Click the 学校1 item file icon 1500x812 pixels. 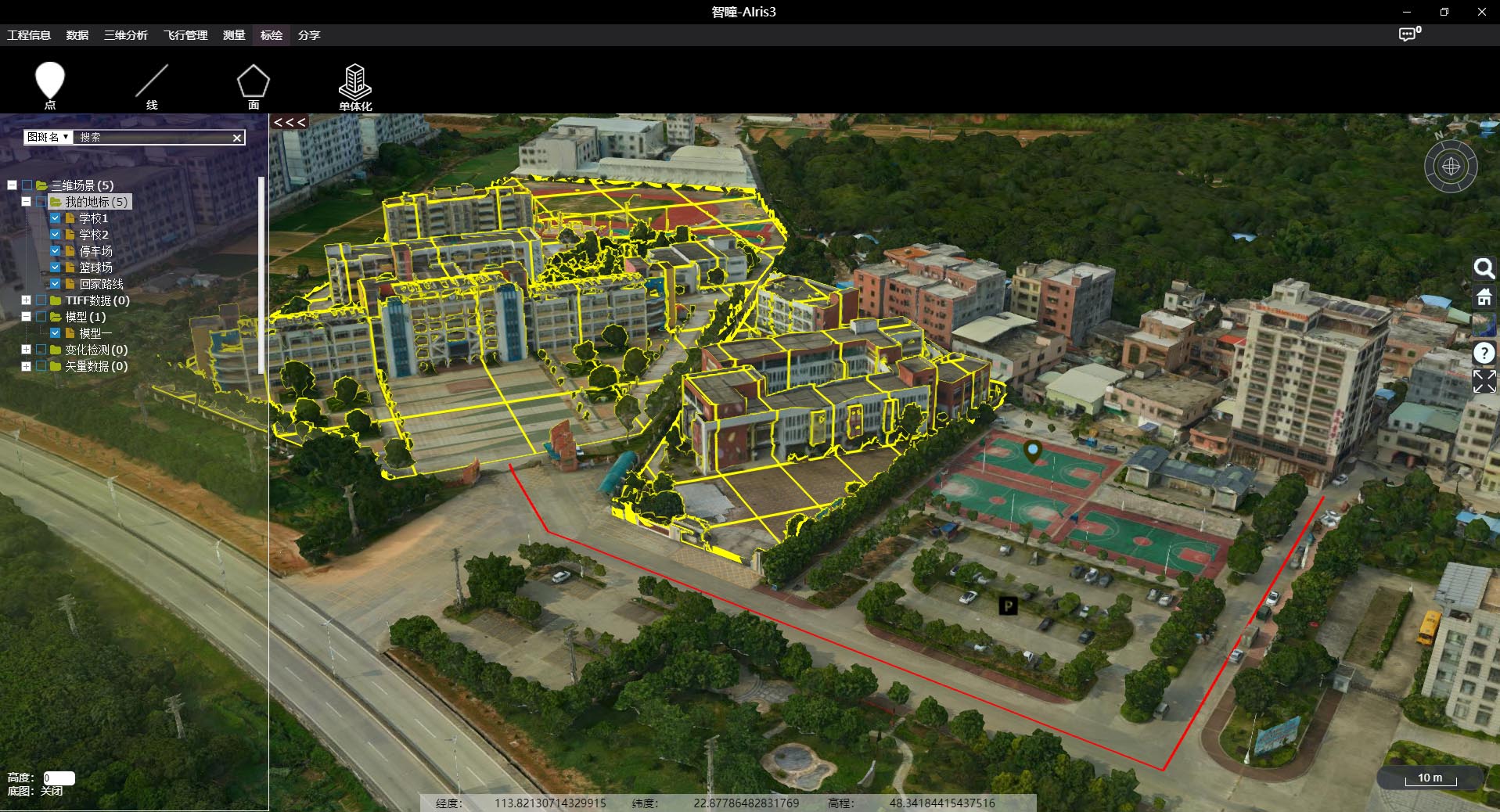coord(70,218)
